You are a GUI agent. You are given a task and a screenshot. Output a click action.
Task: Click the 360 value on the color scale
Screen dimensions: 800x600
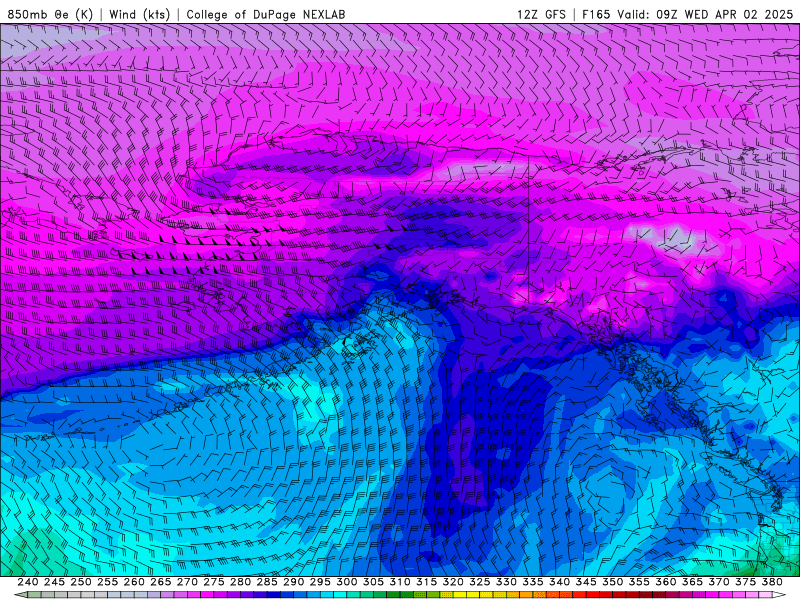point(665,582)
